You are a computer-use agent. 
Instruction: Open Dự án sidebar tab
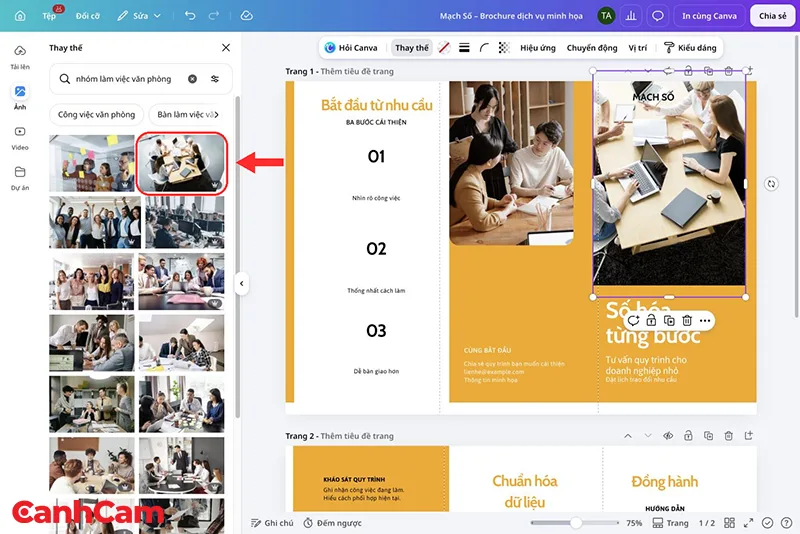(x=20, y=178)
